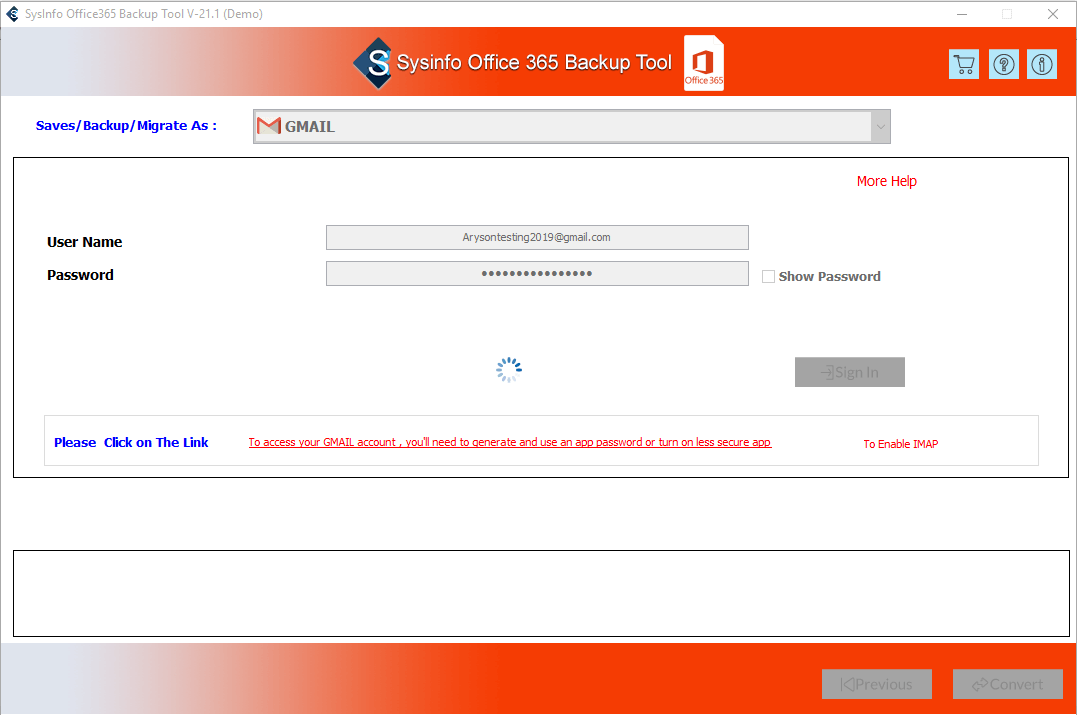Screen dimensions: 1077x715
Task: Click the loading spinner indicator
Action: point(509,370)
